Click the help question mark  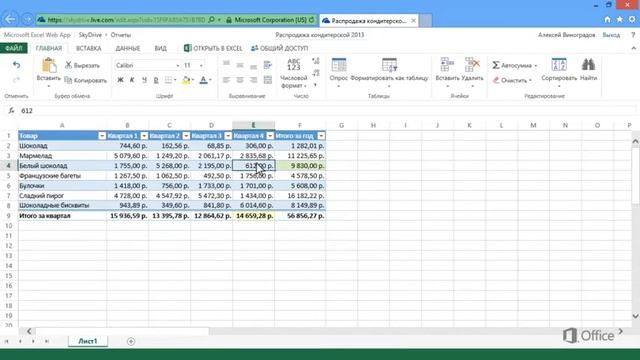(633, 35)
